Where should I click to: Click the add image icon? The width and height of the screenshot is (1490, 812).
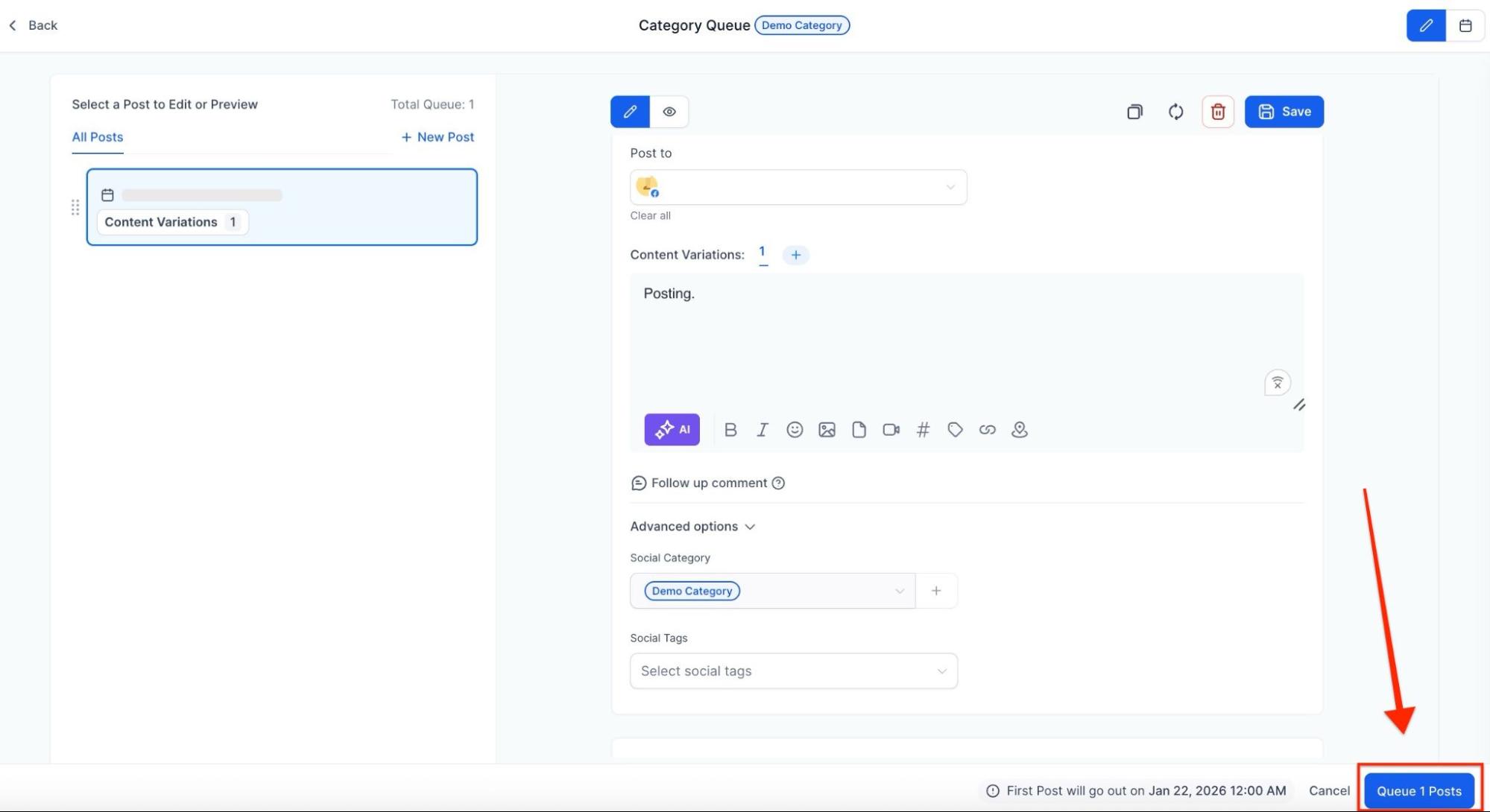coord(827,430)
